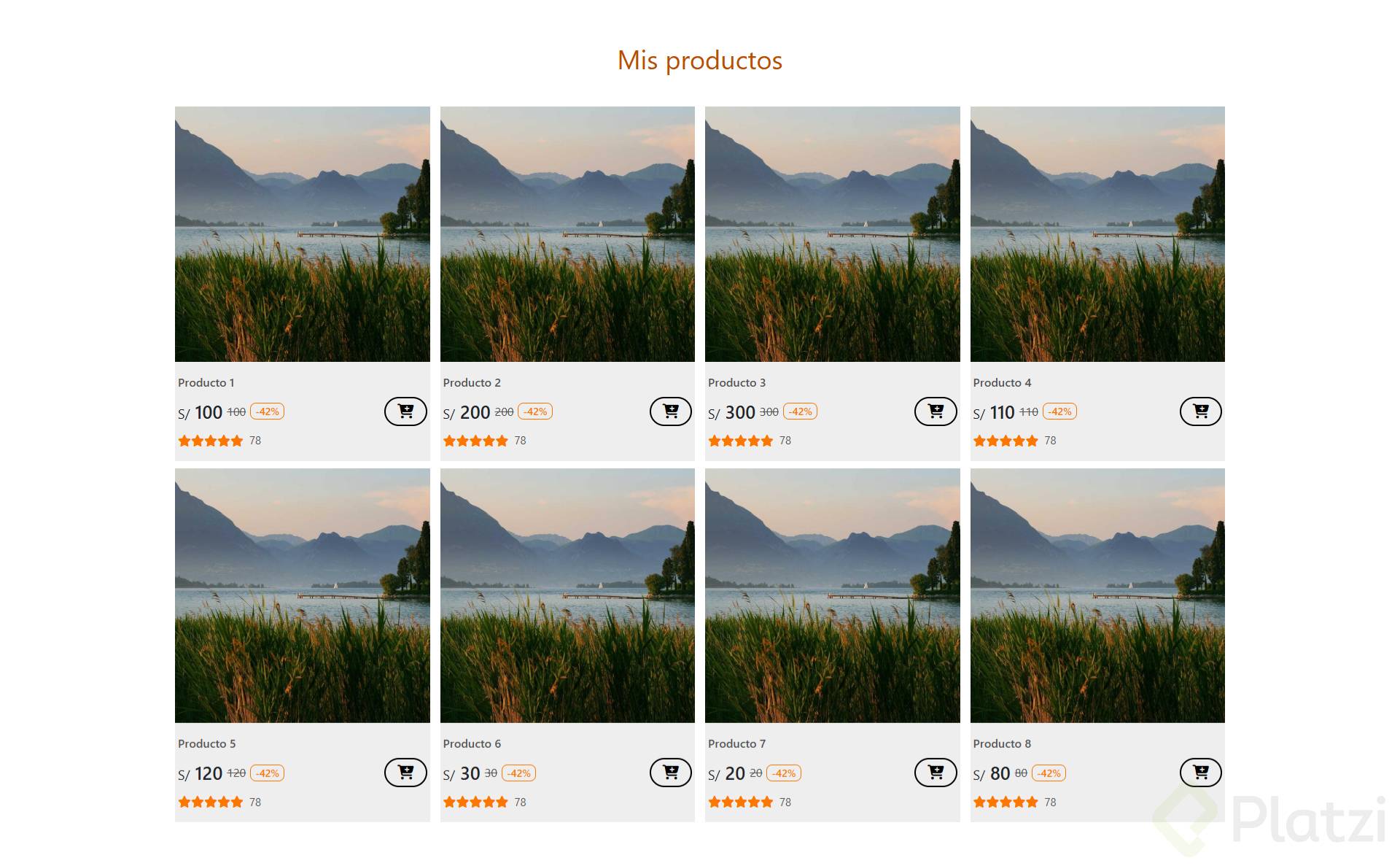Open the Producto 1 image thumbnail
1400x866 pixels.
[x=302, y=234]
